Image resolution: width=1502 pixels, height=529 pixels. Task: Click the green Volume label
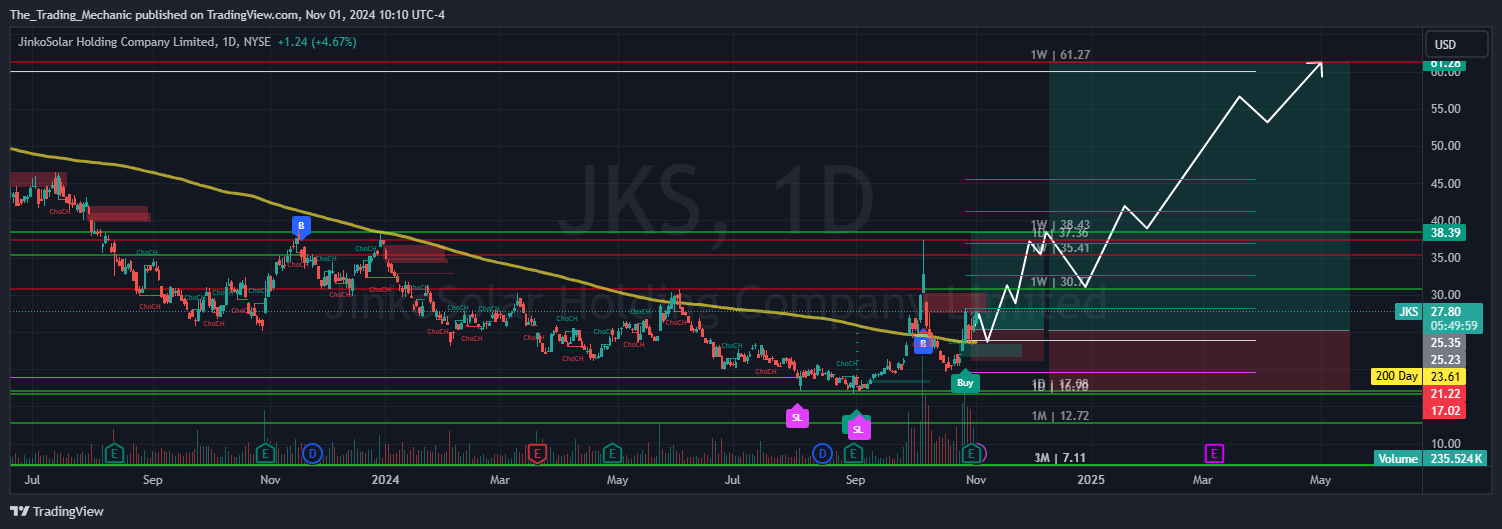[x=1399, y=458]
